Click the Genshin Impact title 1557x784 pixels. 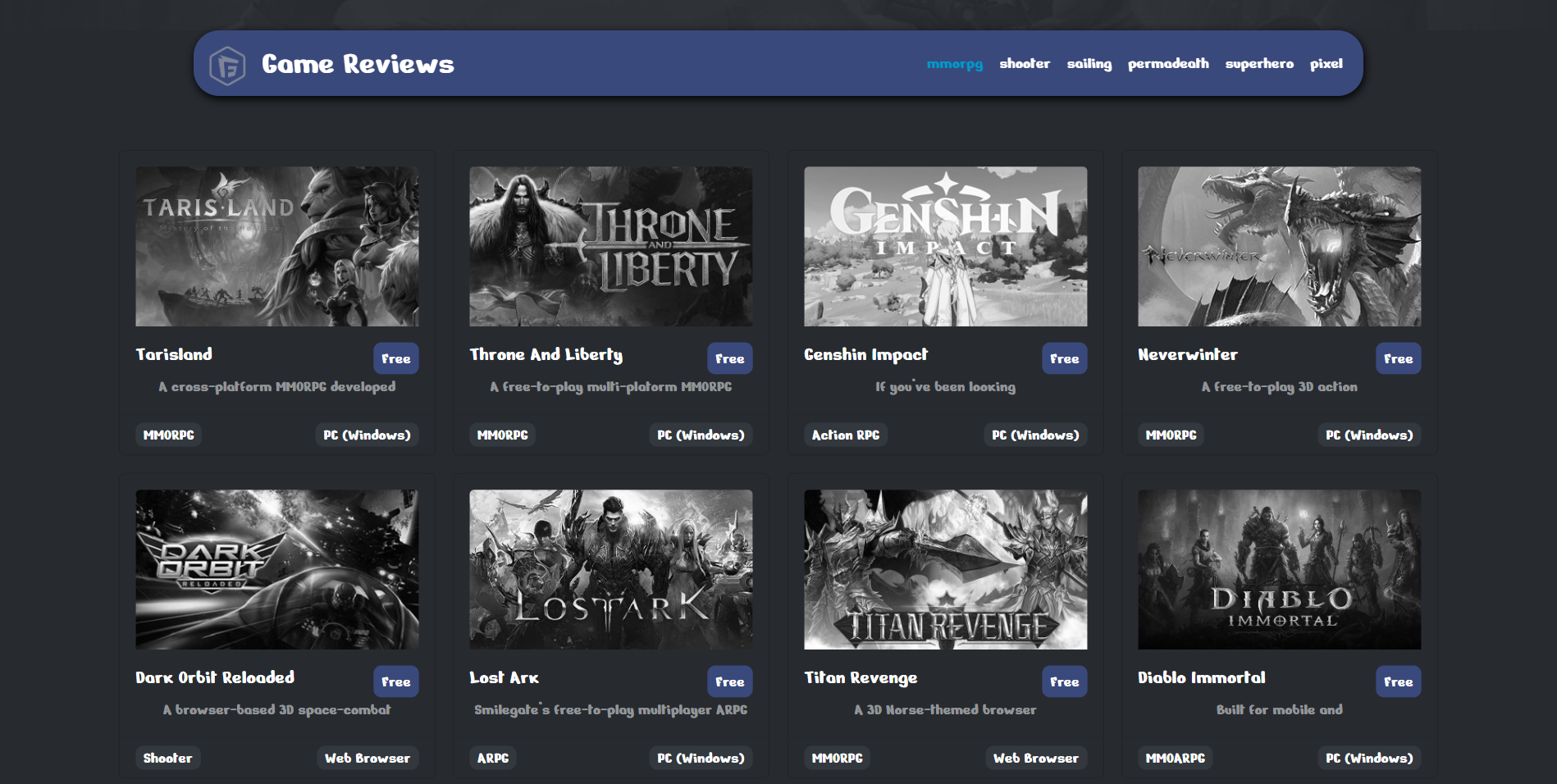click(x=866, y=354)
